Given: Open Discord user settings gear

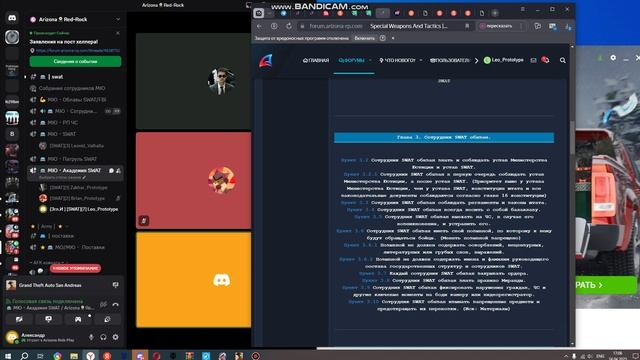Looking at the screenshot, I should coord(116,337).
